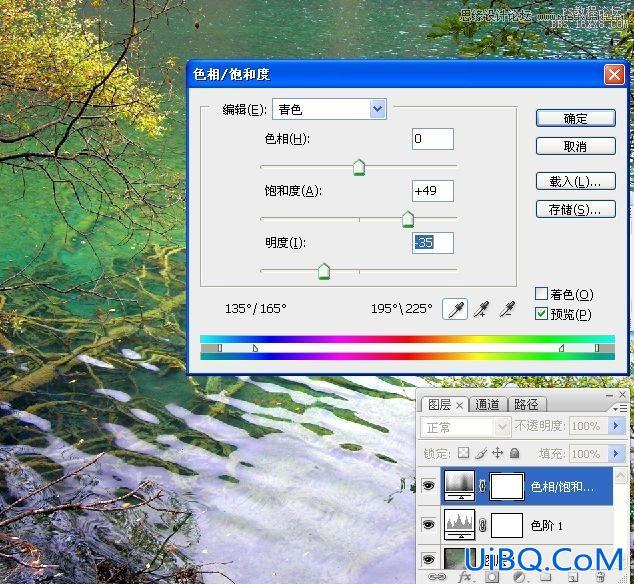Click the left inner triangle falloff marker

coord(255,348)
